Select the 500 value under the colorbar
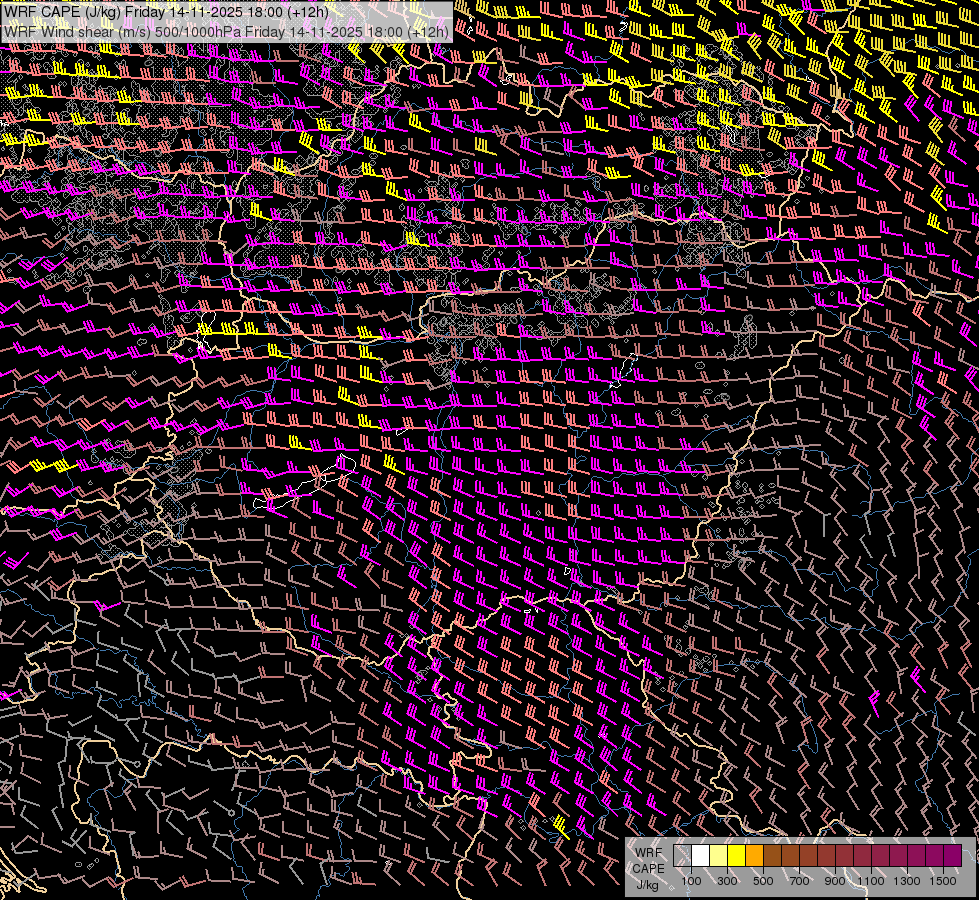979x900 pixels. [763, 881]
